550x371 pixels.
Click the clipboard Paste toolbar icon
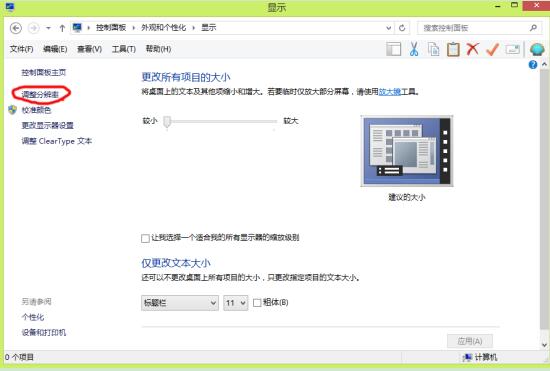[x=453, y=49]
